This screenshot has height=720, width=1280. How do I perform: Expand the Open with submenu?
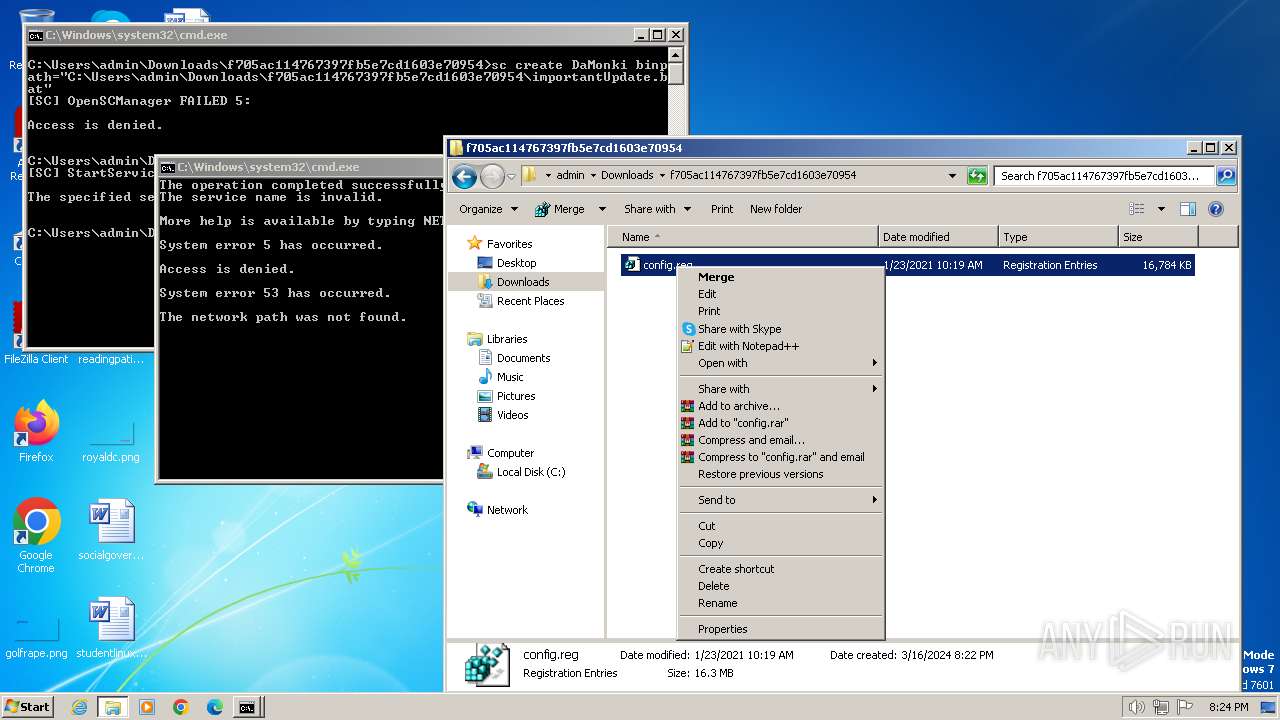point(781,363)
